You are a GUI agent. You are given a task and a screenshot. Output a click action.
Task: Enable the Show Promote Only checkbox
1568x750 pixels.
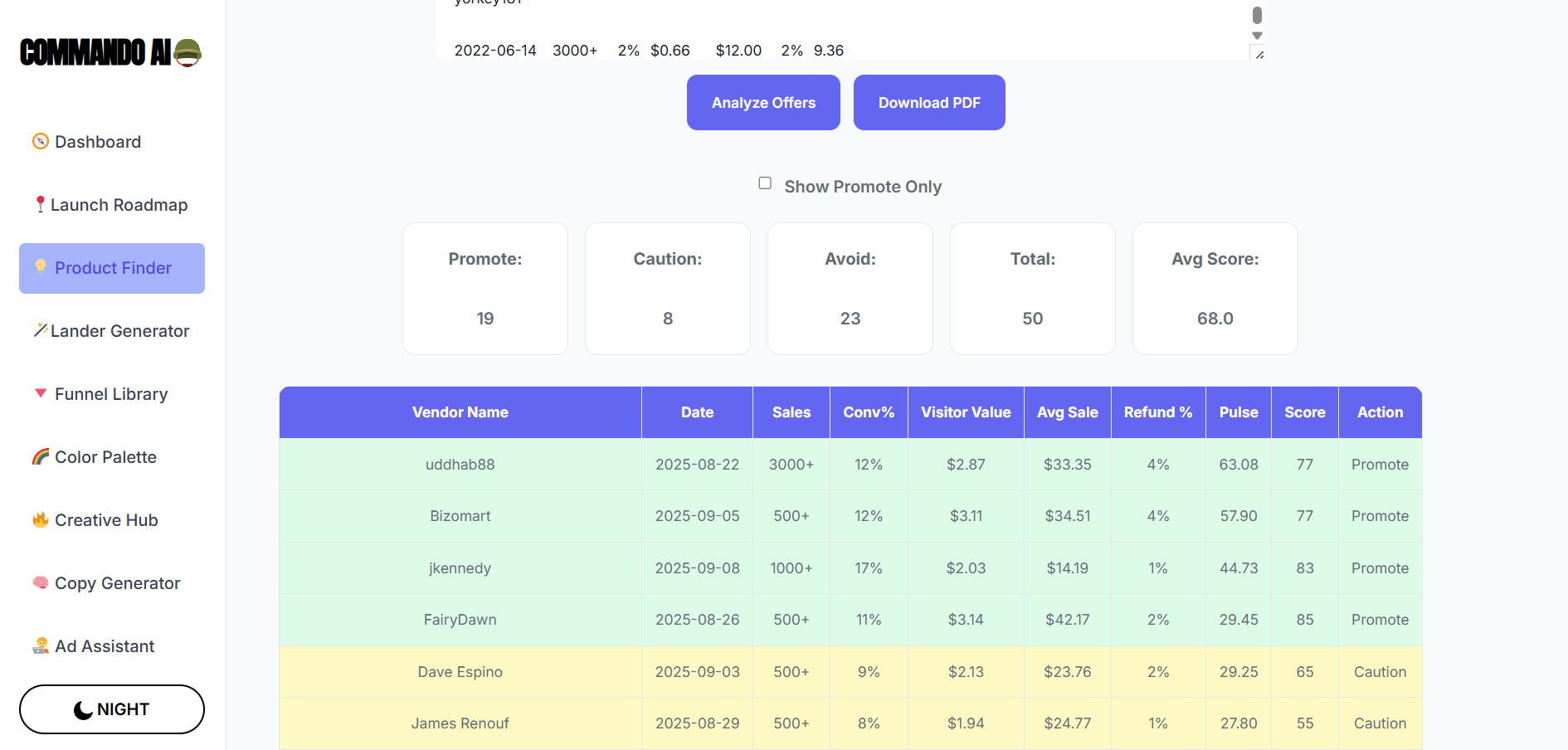pyautogui.click(x=765, y=183)
